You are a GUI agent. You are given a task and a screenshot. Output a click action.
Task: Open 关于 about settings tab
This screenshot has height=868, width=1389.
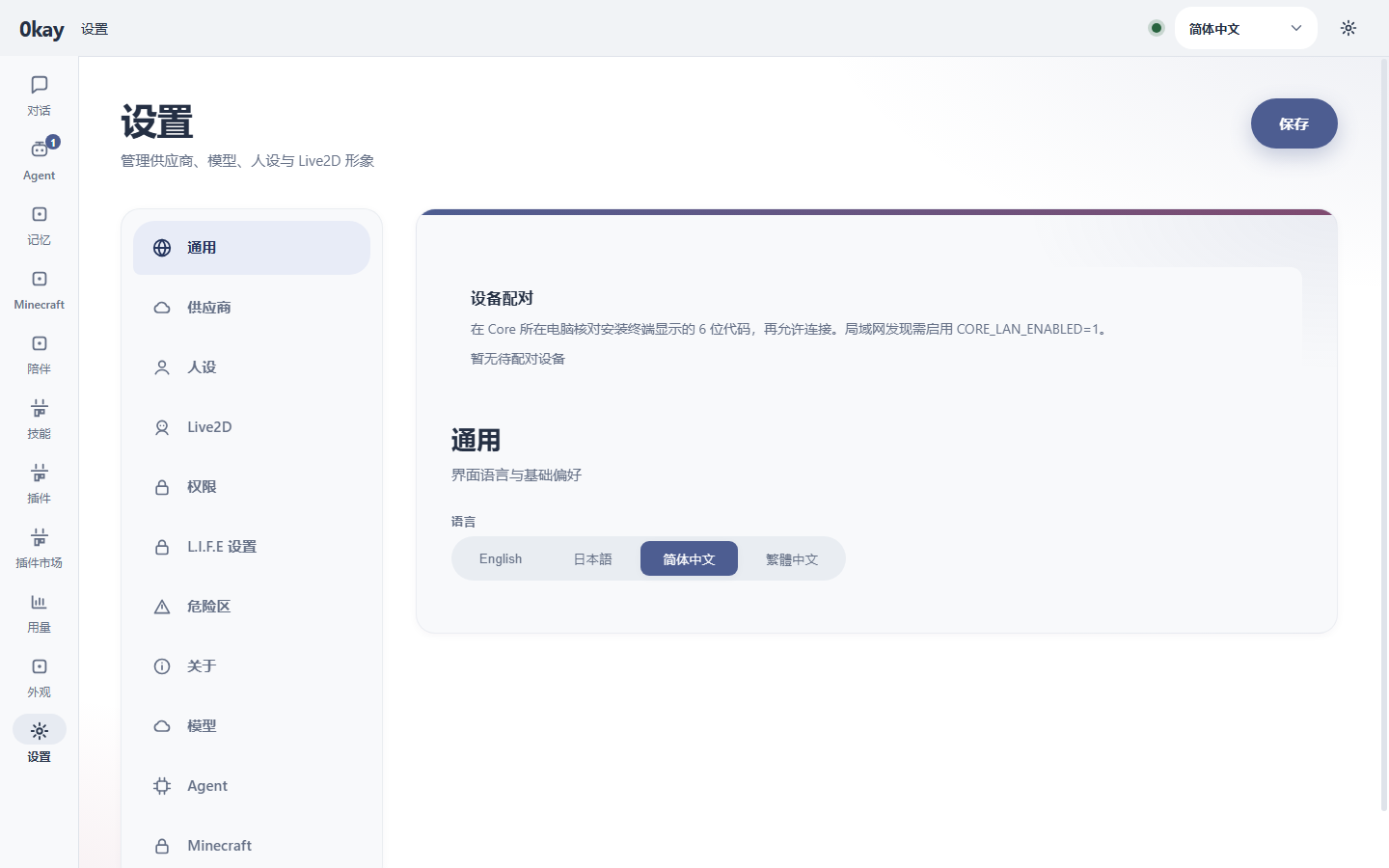[252, 666]
